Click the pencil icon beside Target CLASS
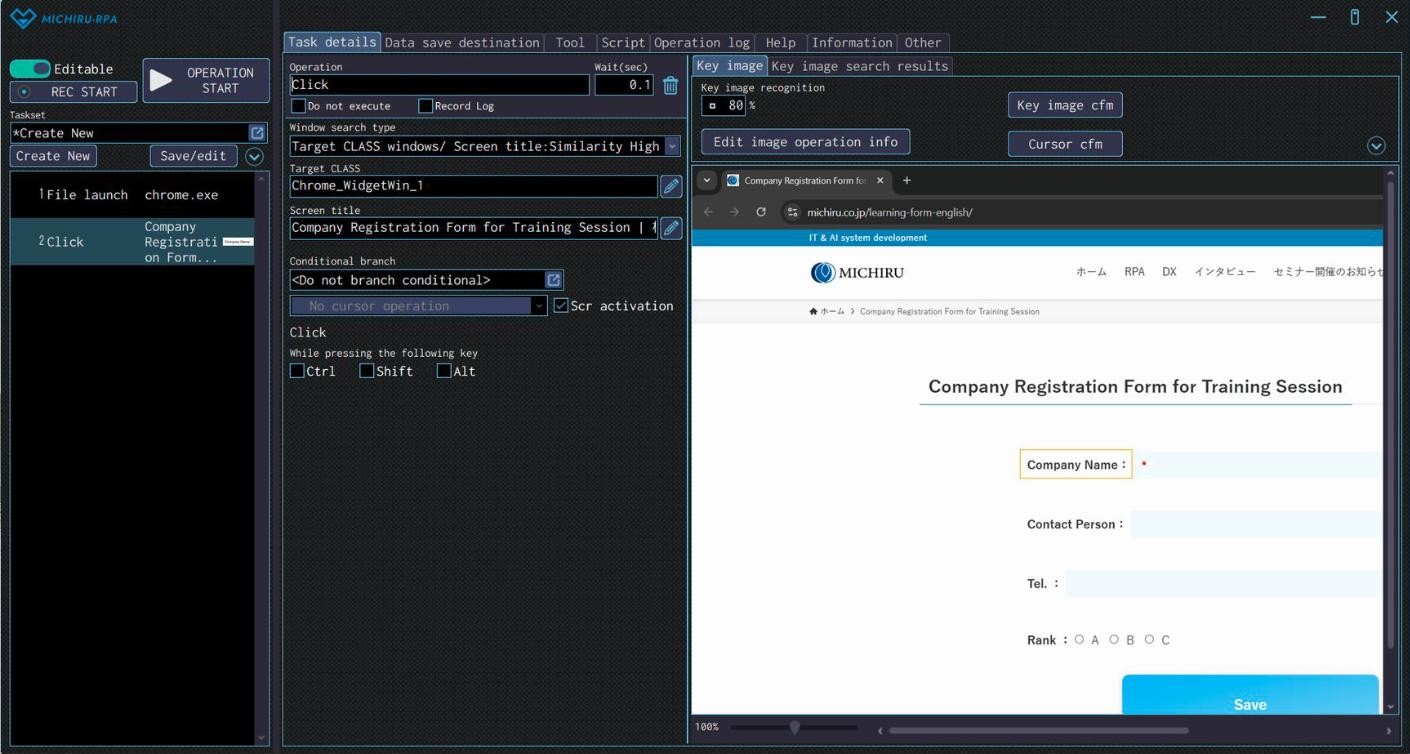Image resolution: width=1410 pixels, height=754 pixels. coord(671,186)
